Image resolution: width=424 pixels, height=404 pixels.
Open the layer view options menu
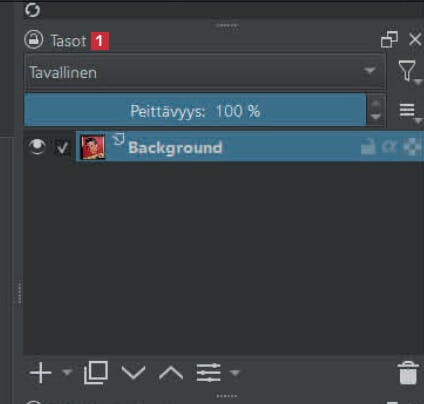[410, 112]
